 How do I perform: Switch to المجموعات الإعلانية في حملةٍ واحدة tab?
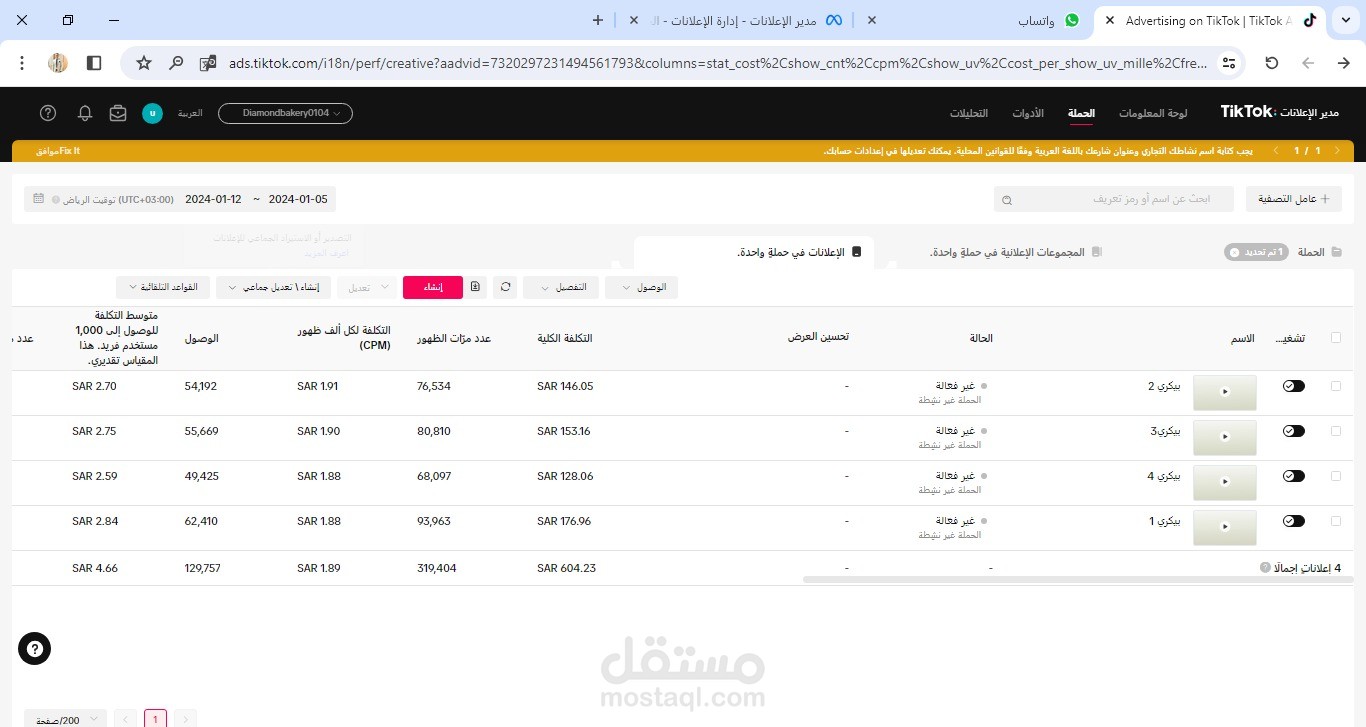(1015, 252)
